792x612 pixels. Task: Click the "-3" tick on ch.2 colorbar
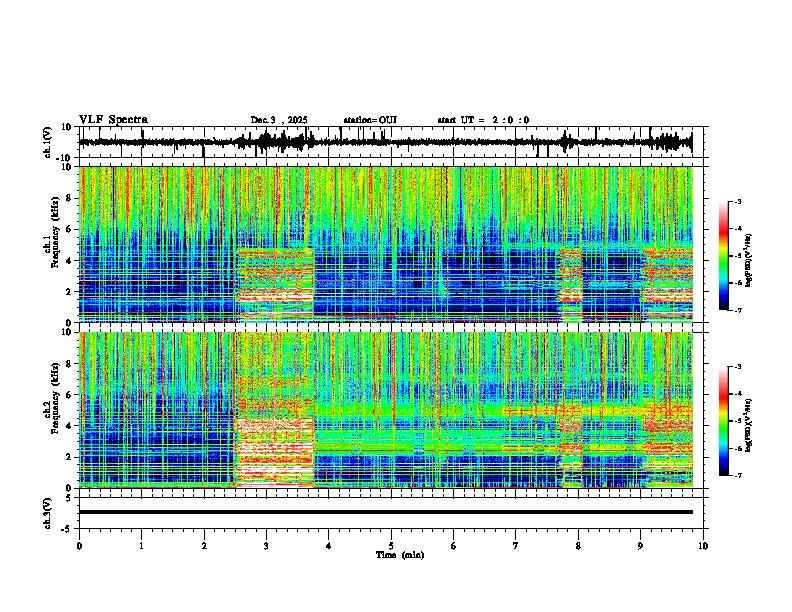click(x=737, y=367)
